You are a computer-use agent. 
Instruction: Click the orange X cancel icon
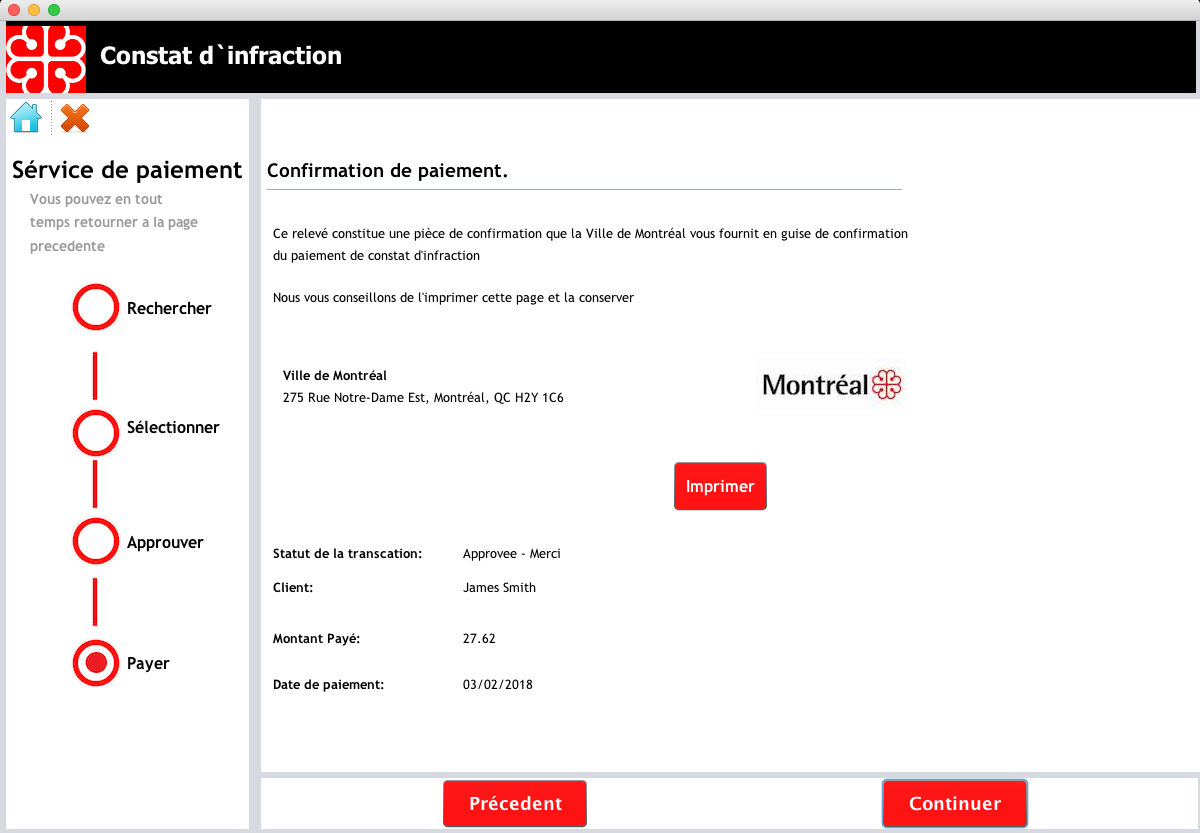pyautogui.click(x=75, y=118)
